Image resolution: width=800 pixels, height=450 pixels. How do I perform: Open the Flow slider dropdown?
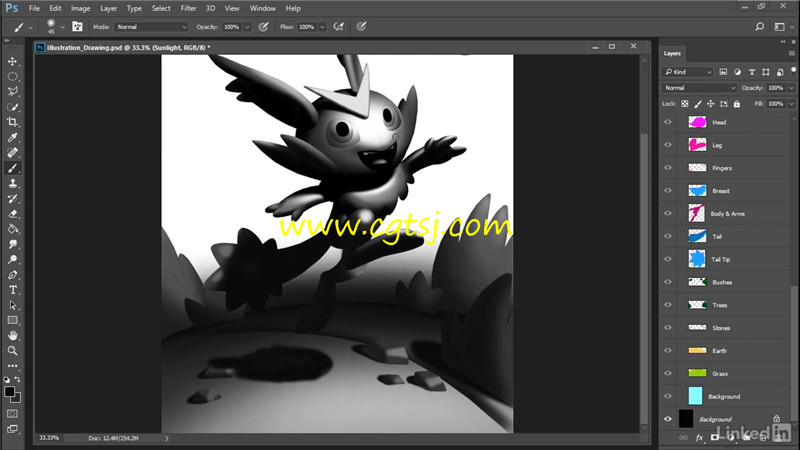point(322,27)
